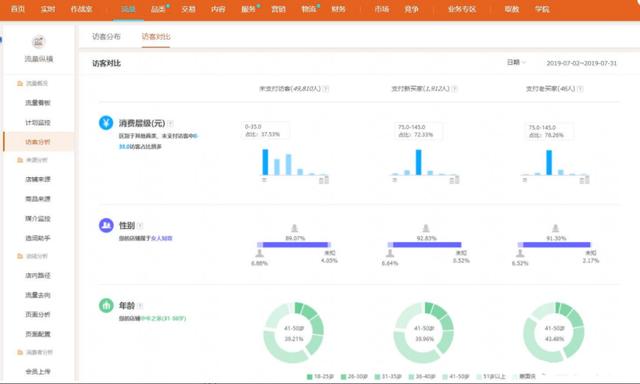The height and width of the screenshot is (384, 640).
Task: Click the date range 2019-07-02~2019-07-31
Action: point(581,63)
